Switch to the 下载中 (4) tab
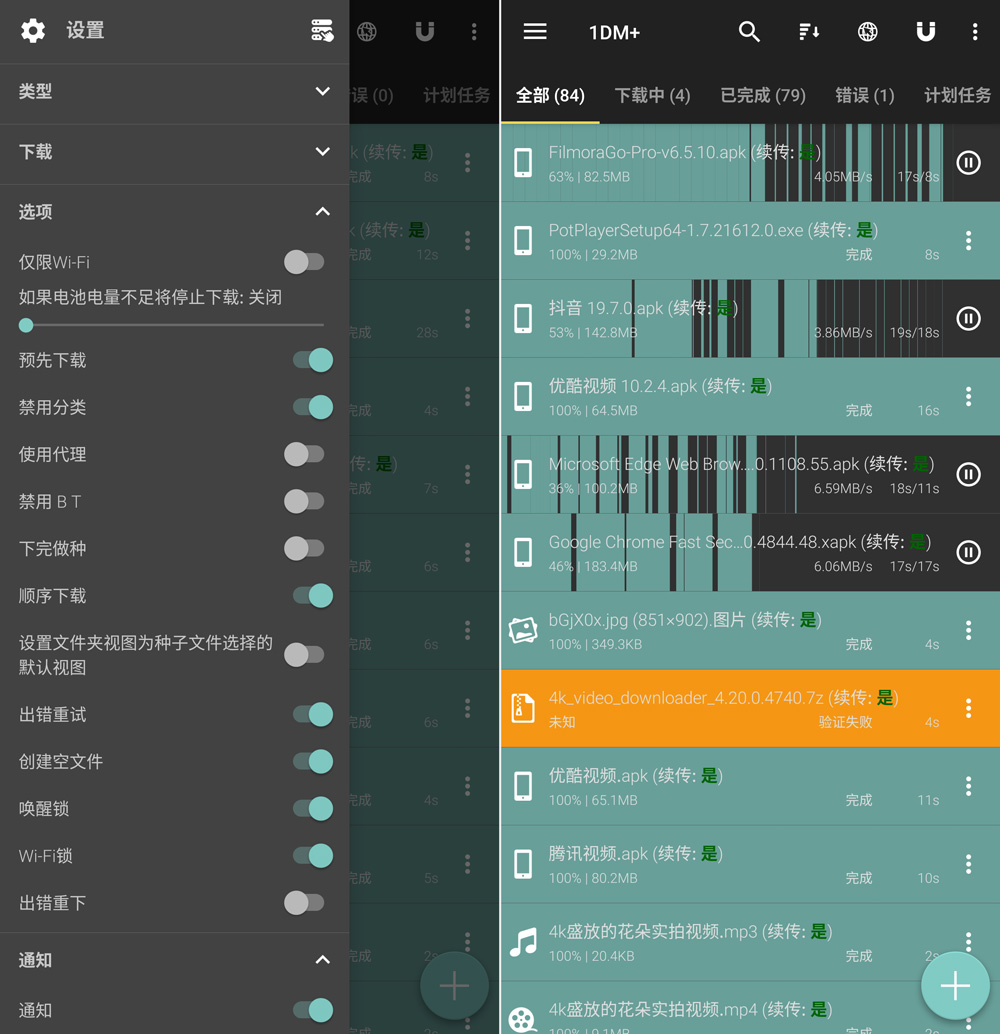Viewport: 1000px width, 1034px height. (x=652, y=96)
